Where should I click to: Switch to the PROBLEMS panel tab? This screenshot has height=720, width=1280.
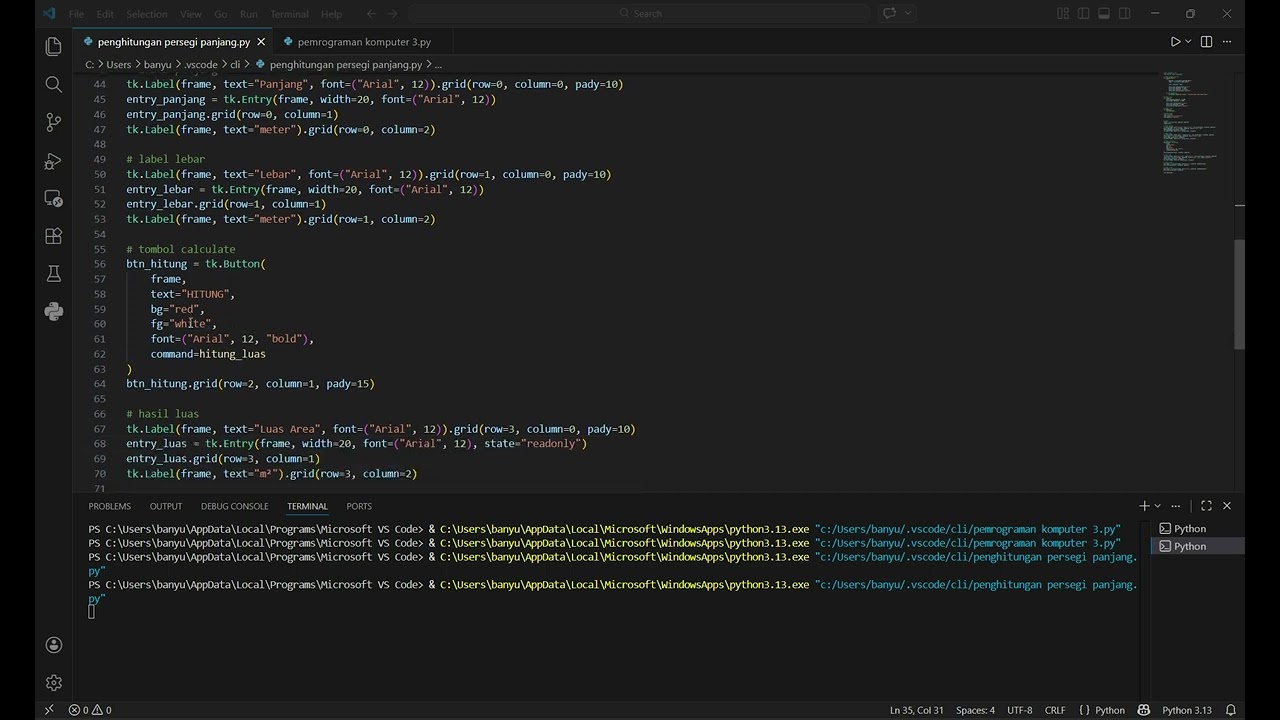[109, 506]
